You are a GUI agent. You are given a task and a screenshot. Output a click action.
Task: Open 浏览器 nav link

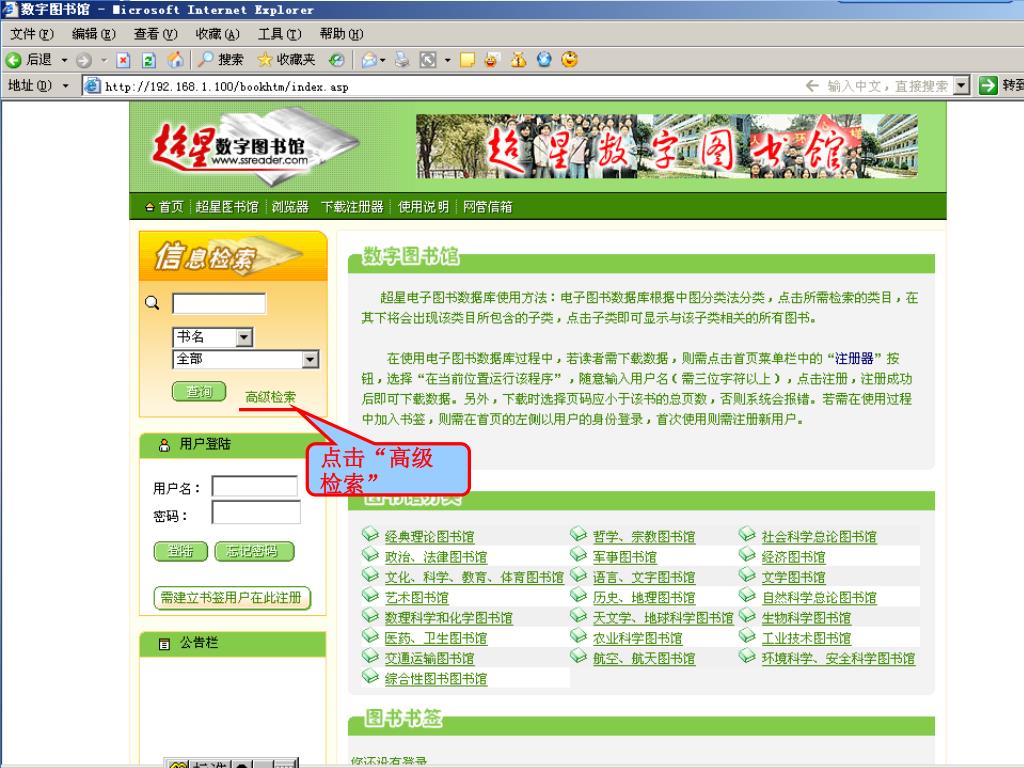coord(290,207)
